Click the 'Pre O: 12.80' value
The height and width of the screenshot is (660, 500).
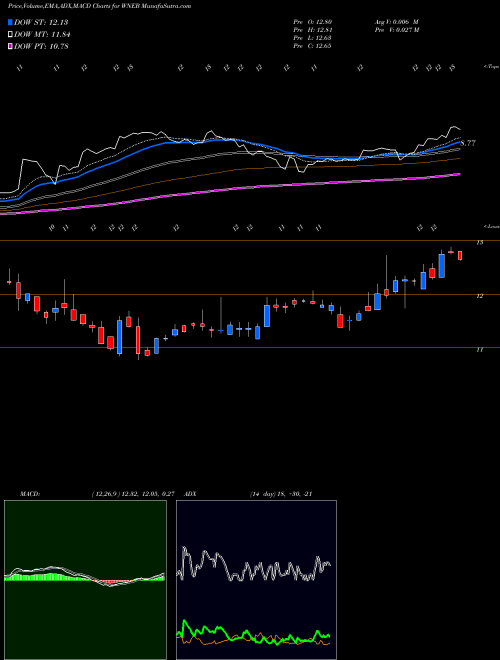click(313, 22)
